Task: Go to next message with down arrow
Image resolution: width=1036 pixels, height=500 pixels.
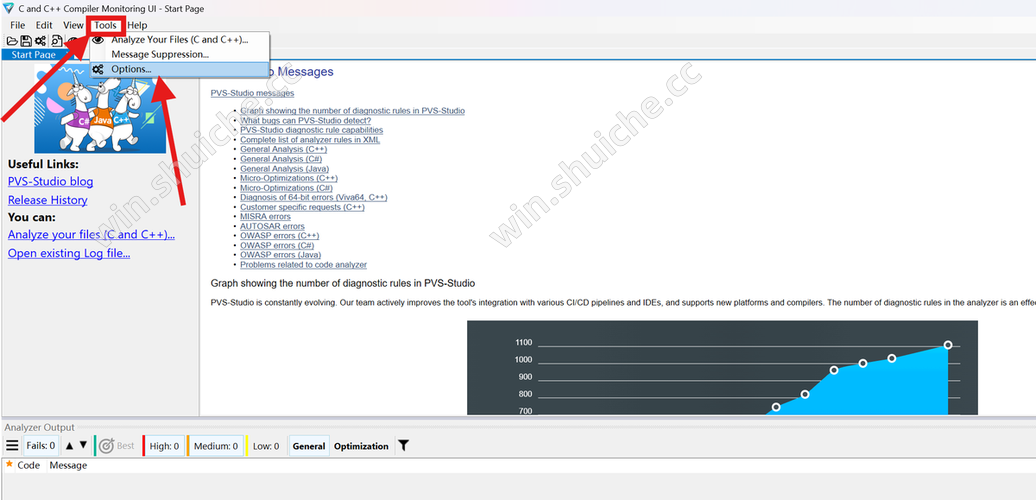Action: pyautogui.click(x=83, y=446)
